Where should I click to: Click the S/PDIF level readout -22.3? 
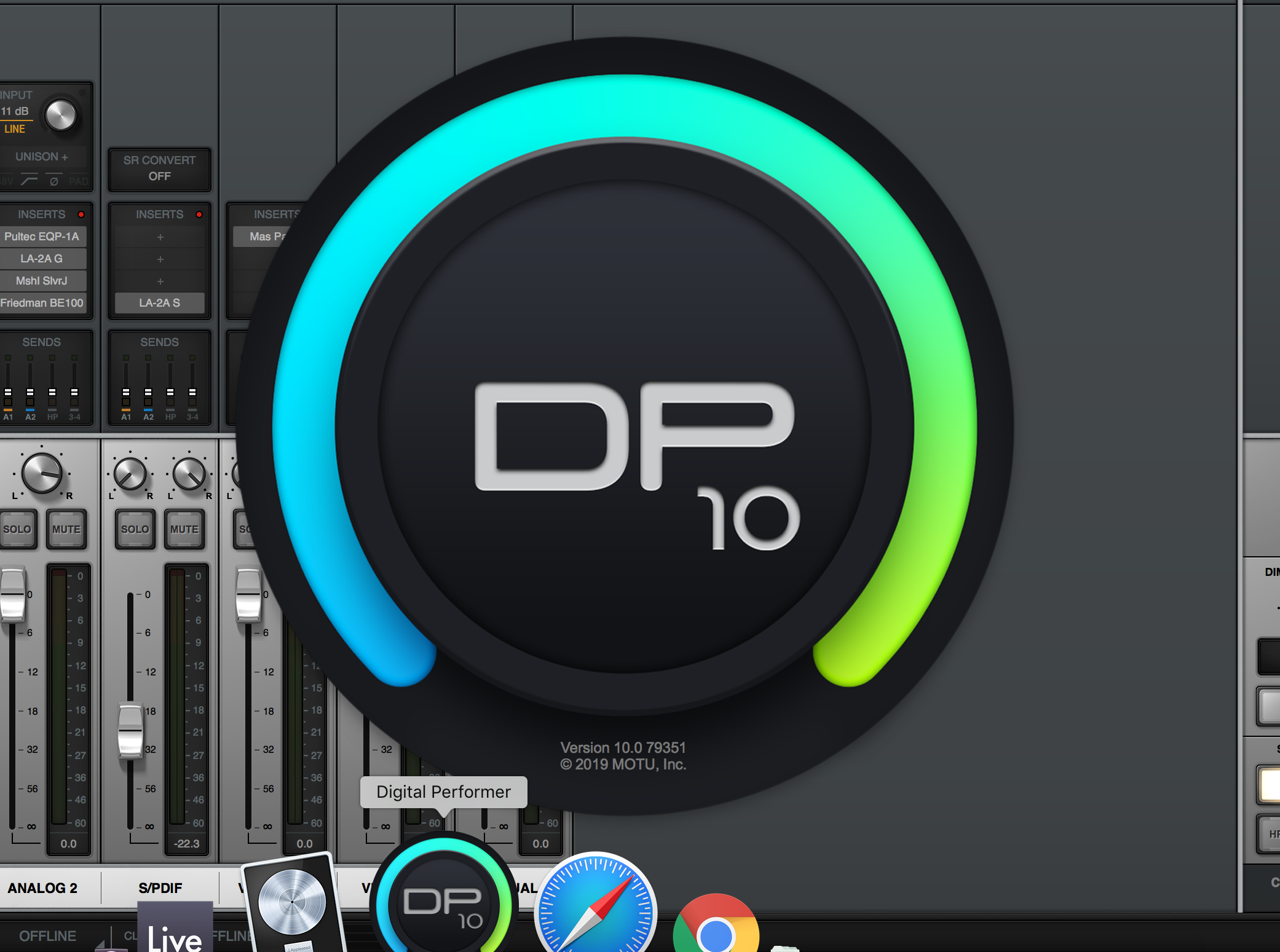(x=187, y=844)
